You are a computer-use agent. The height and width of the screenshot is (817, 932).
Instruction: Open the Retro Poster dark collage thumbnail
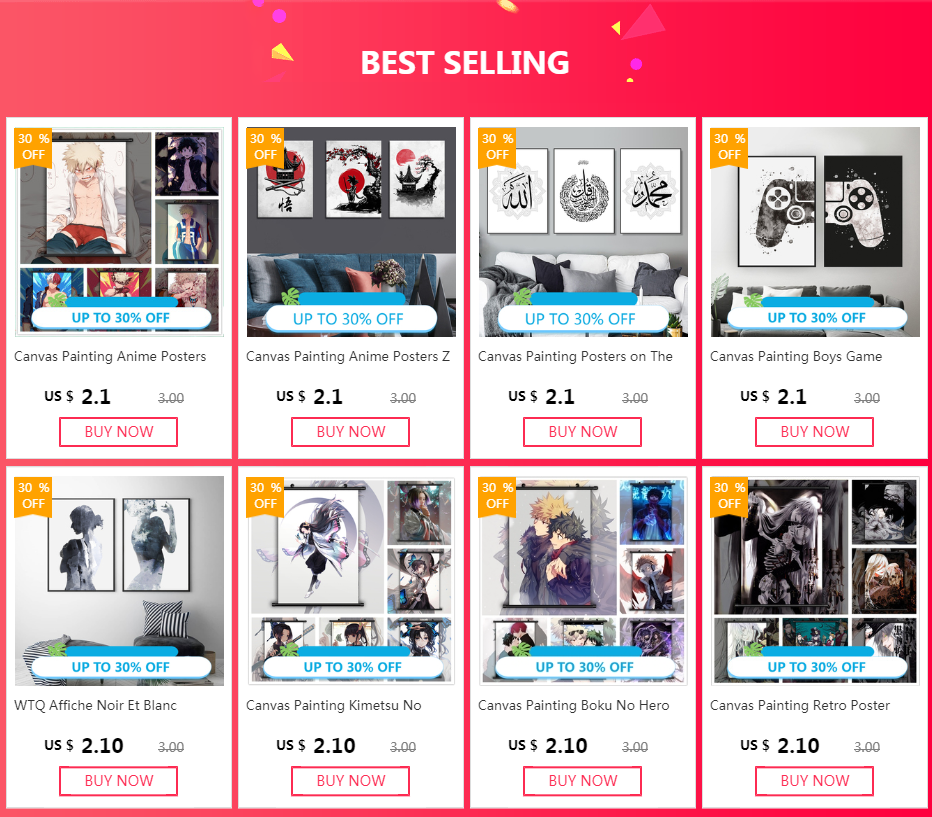815,581
